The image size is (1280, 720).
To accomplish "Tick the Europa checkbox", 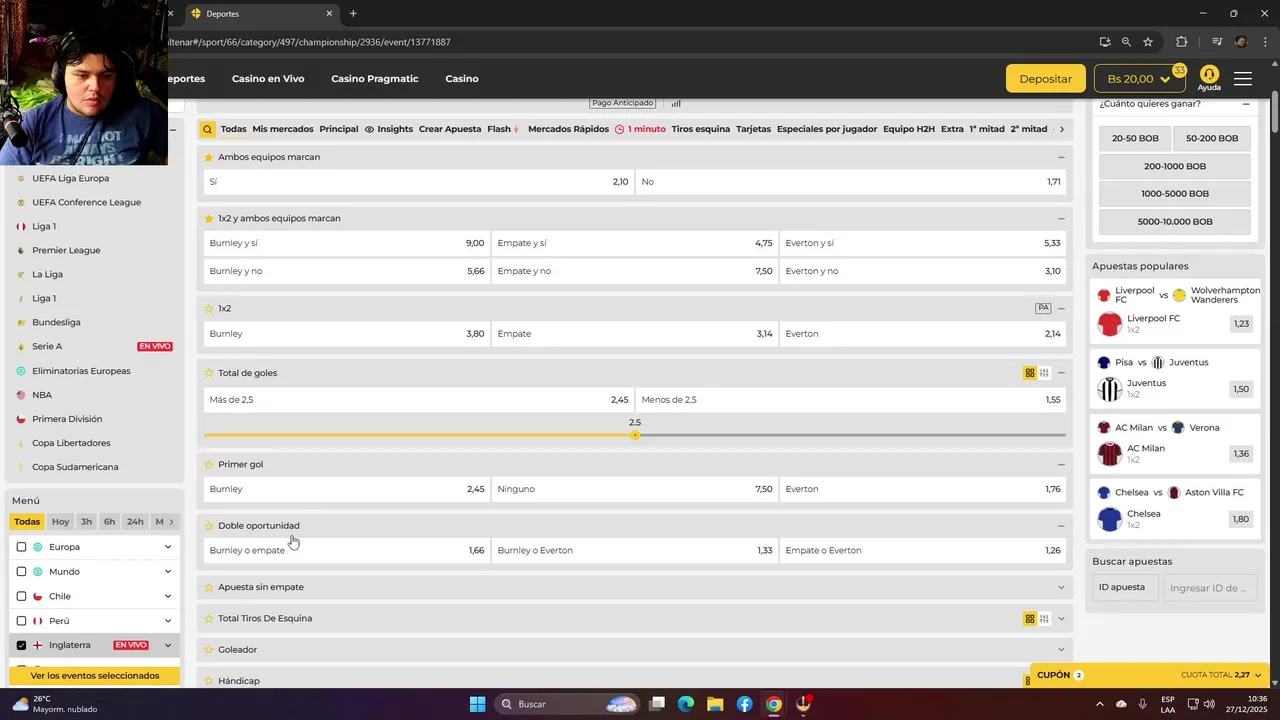I will (x=21, y=547).
